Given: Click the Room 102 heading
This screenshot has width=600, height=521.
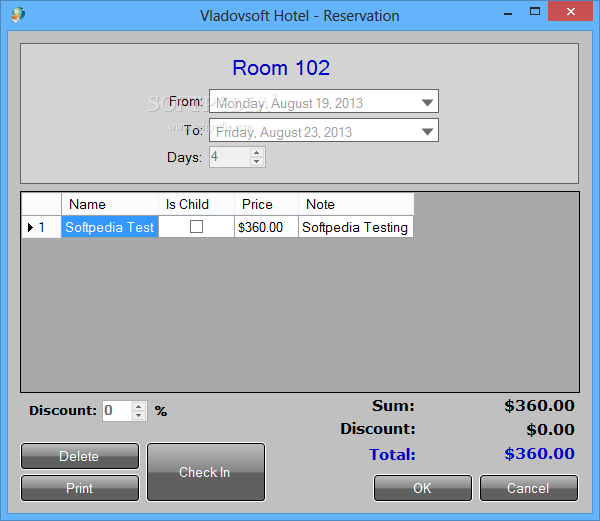Looking at the screenshot, I should coord(281,68).
